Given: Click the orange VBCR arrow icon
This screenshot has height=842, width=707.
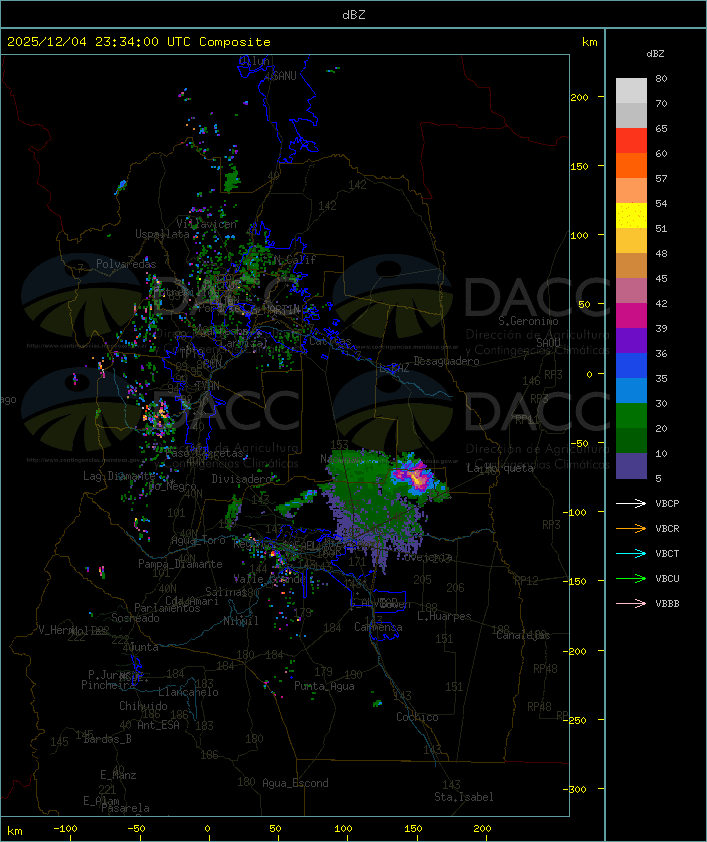Looking at the screenshot, I should (x=631, y=528).
